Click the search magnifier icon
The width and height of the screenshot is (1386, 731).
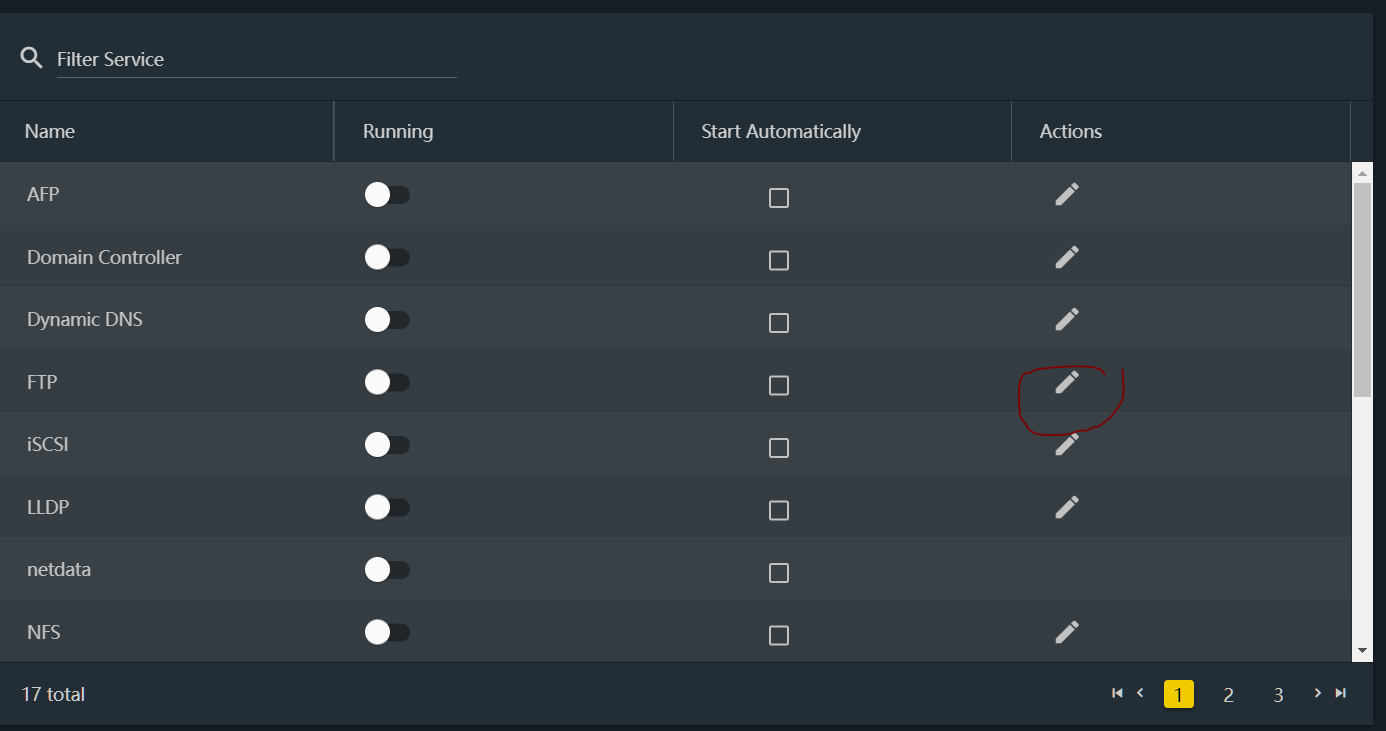[x=32, y=58]
